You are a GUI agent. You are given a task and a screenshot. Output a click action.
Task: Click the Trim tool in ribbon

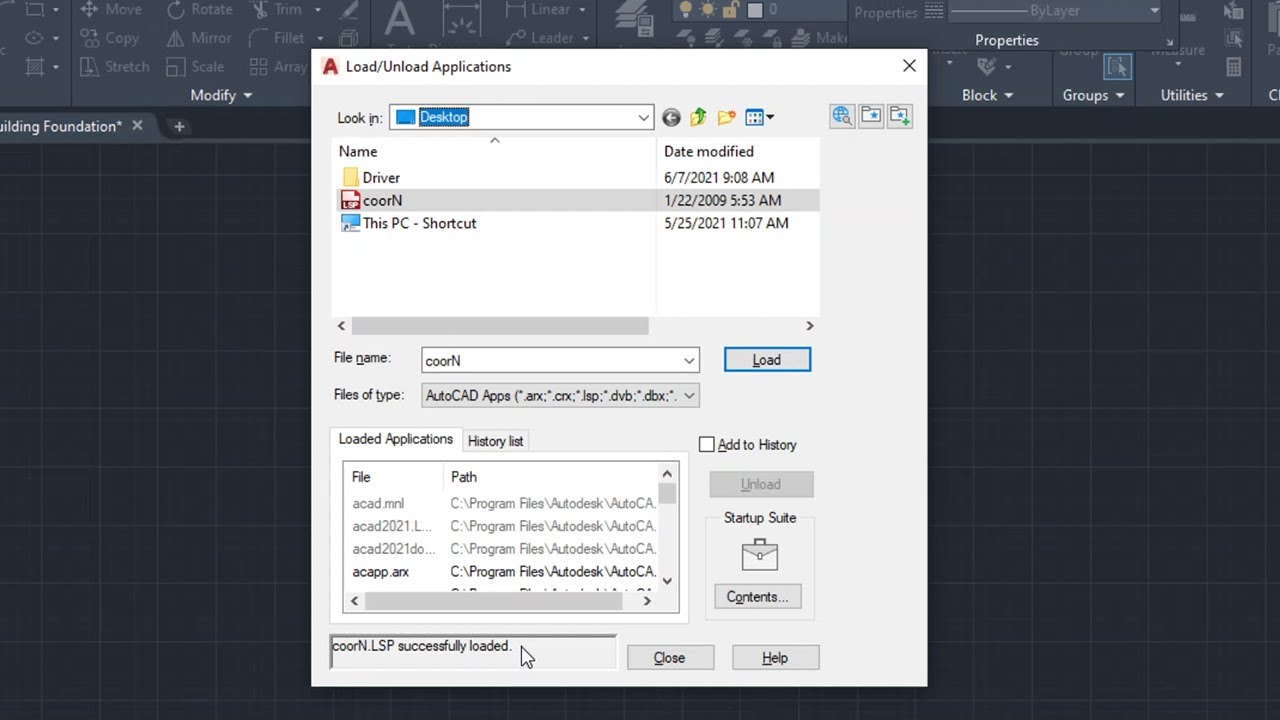(277, 10)
